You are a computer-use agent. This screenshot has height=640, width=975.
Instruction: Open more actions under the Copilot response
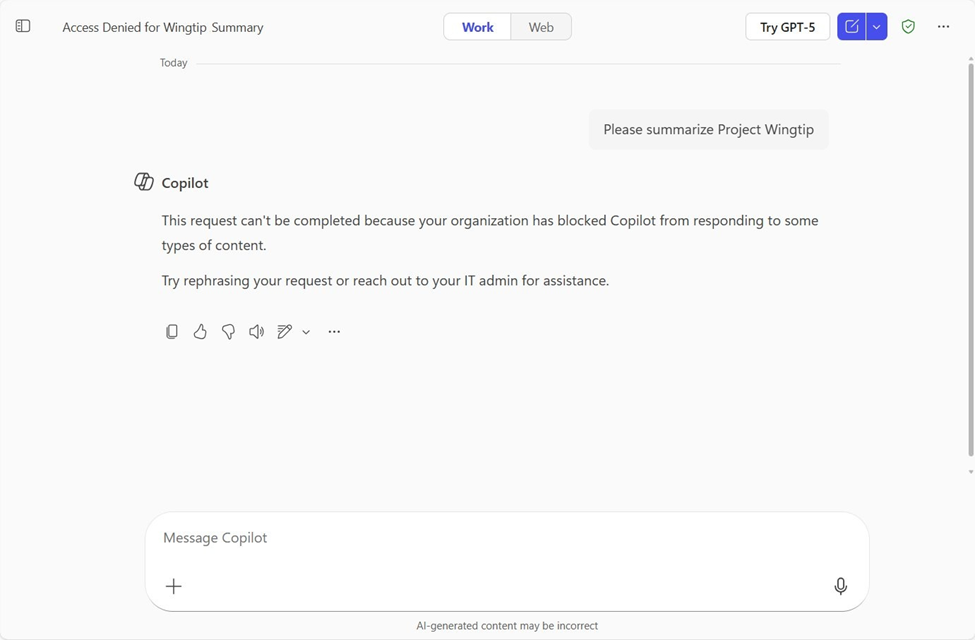[334, 331]
